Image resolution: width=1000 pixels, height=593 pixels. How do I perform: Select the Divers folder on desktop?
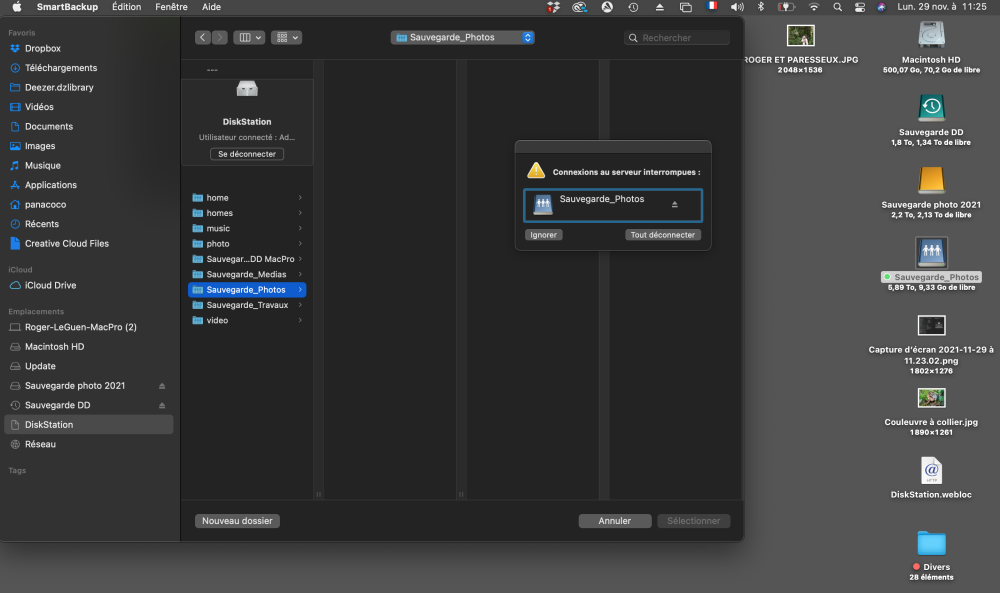[931, 543]
